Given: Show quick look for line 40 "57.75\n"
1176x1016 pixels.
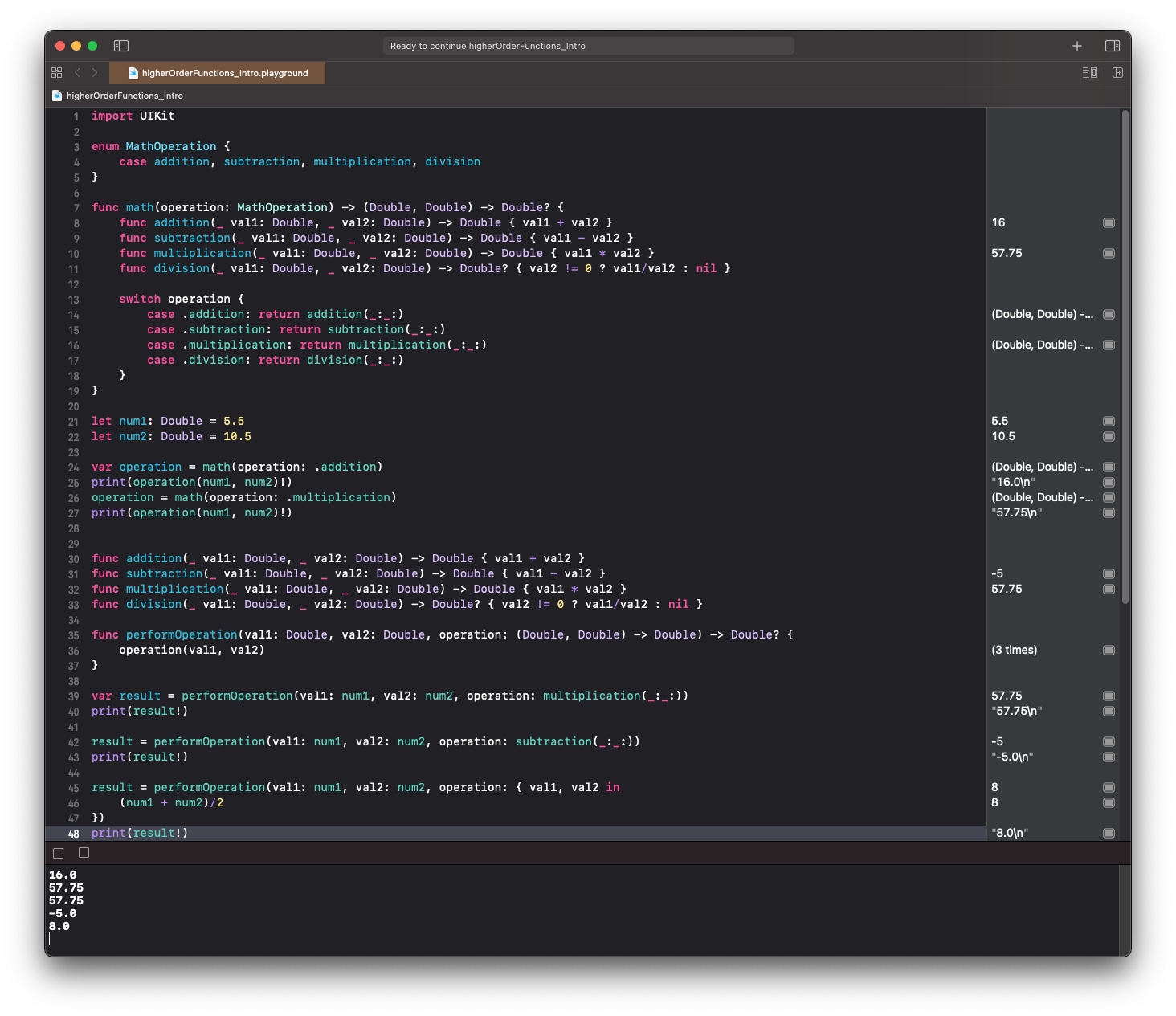Looking at the screenshot, I should (x=1109, y=711).
